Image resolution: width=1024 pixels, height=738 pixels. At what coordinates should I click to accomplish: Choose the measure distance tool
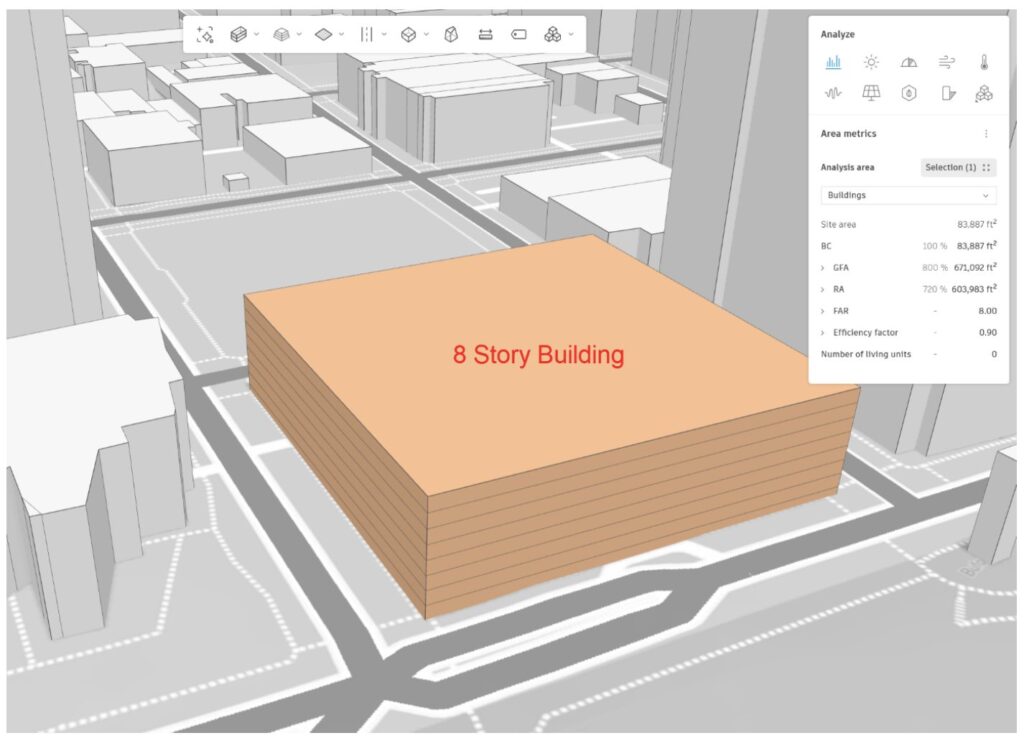485,34
